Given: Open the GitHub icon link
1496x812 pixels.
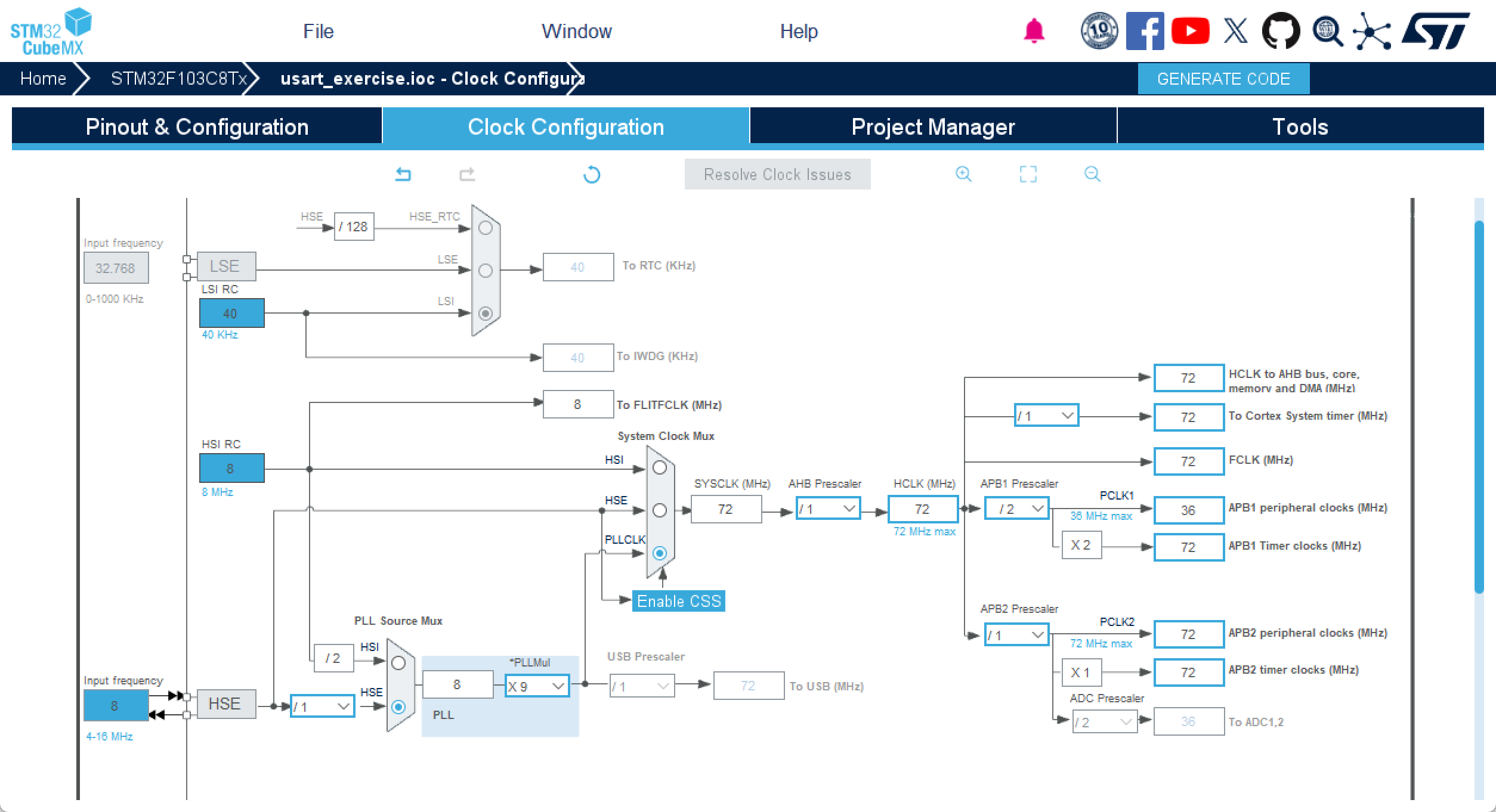Looking at the screenshot, I should (x=1281, y=31).
